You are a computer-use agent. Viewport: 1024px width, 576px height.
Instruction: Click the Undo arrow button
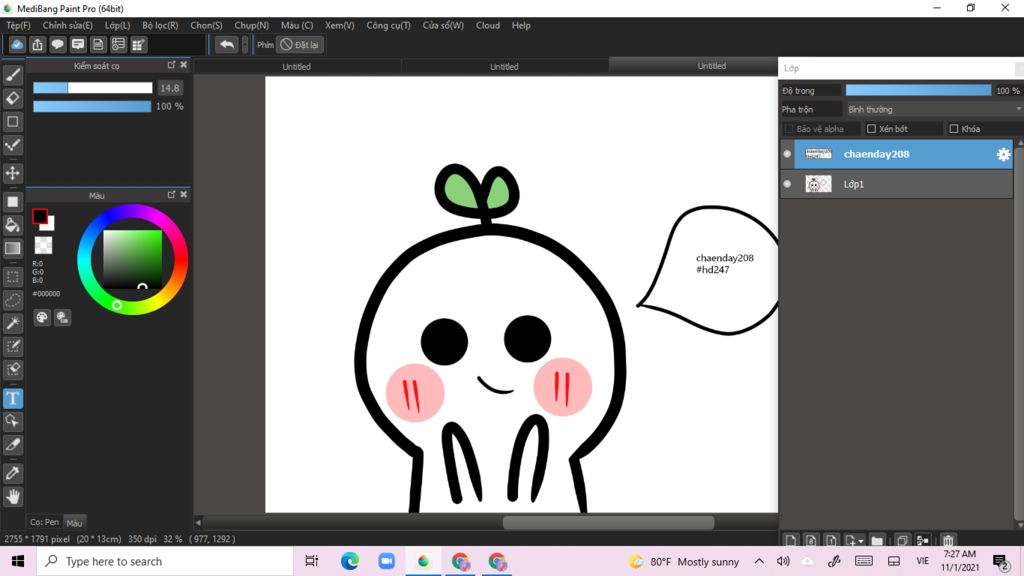227,44
